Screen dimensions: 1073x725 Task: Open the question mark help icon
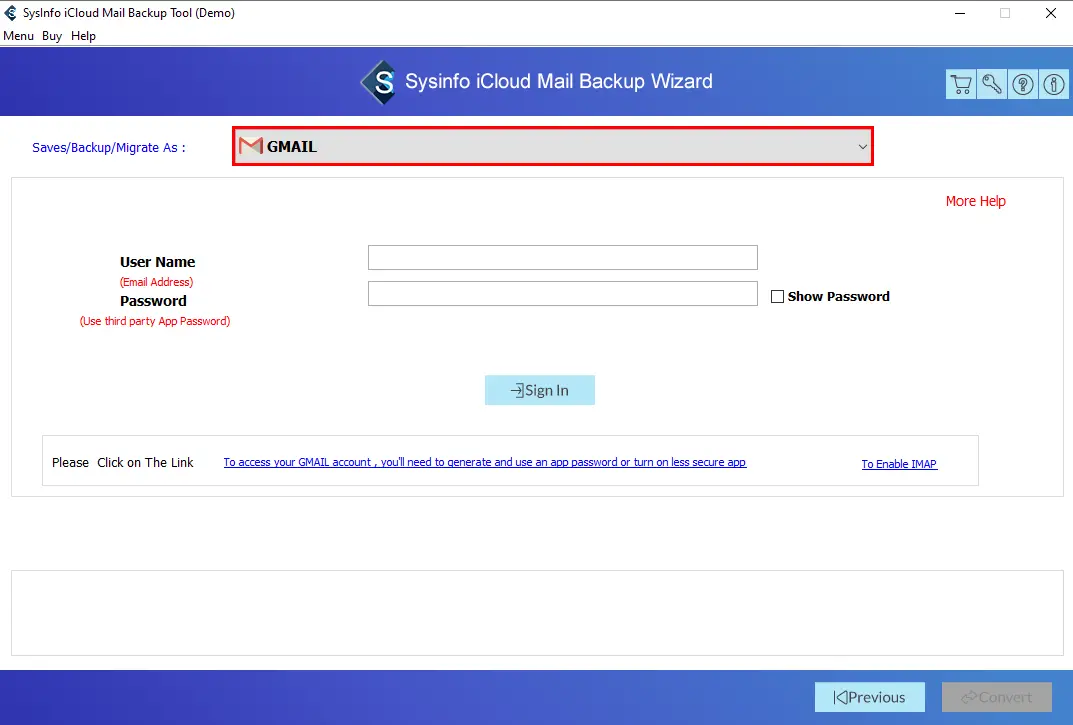(x=1023, y=84)
